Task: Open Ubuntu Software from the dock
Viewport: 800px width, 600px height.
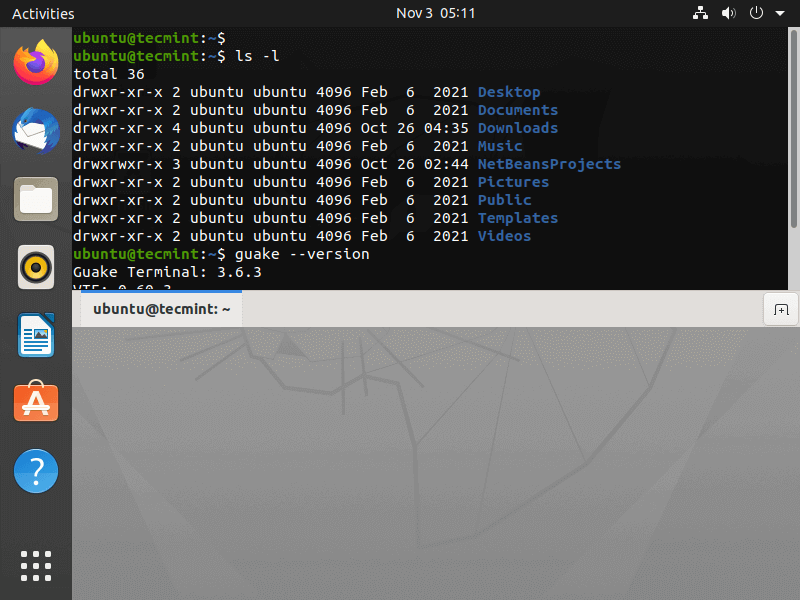Action: tap(35, 402)
